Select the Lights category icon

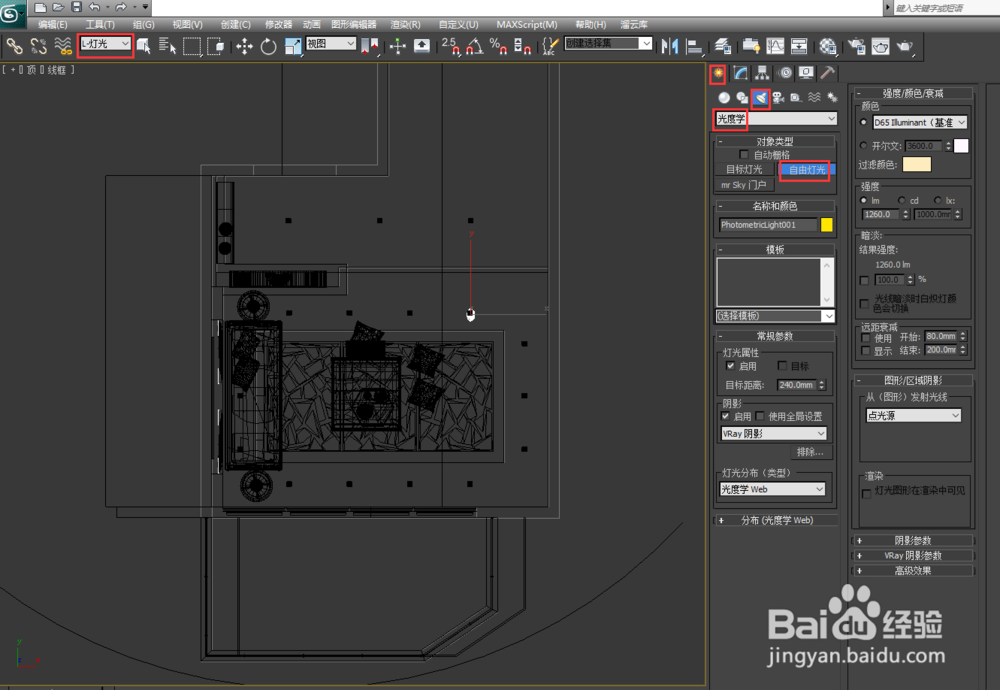[760, 98]
